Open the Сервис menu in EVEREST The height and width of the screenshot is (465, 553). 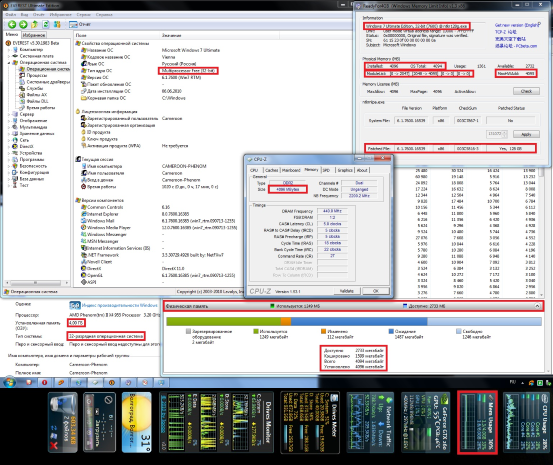click(x=84, y=14)
